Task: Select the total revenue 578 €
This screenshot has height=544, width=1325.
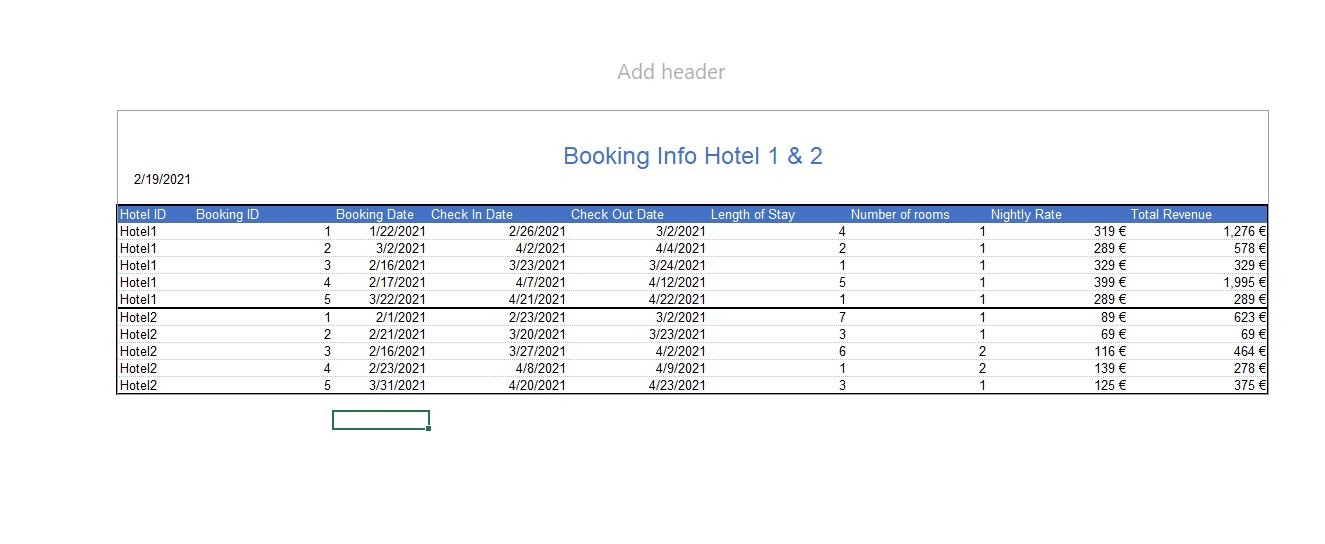Action: pos(1250,248)
